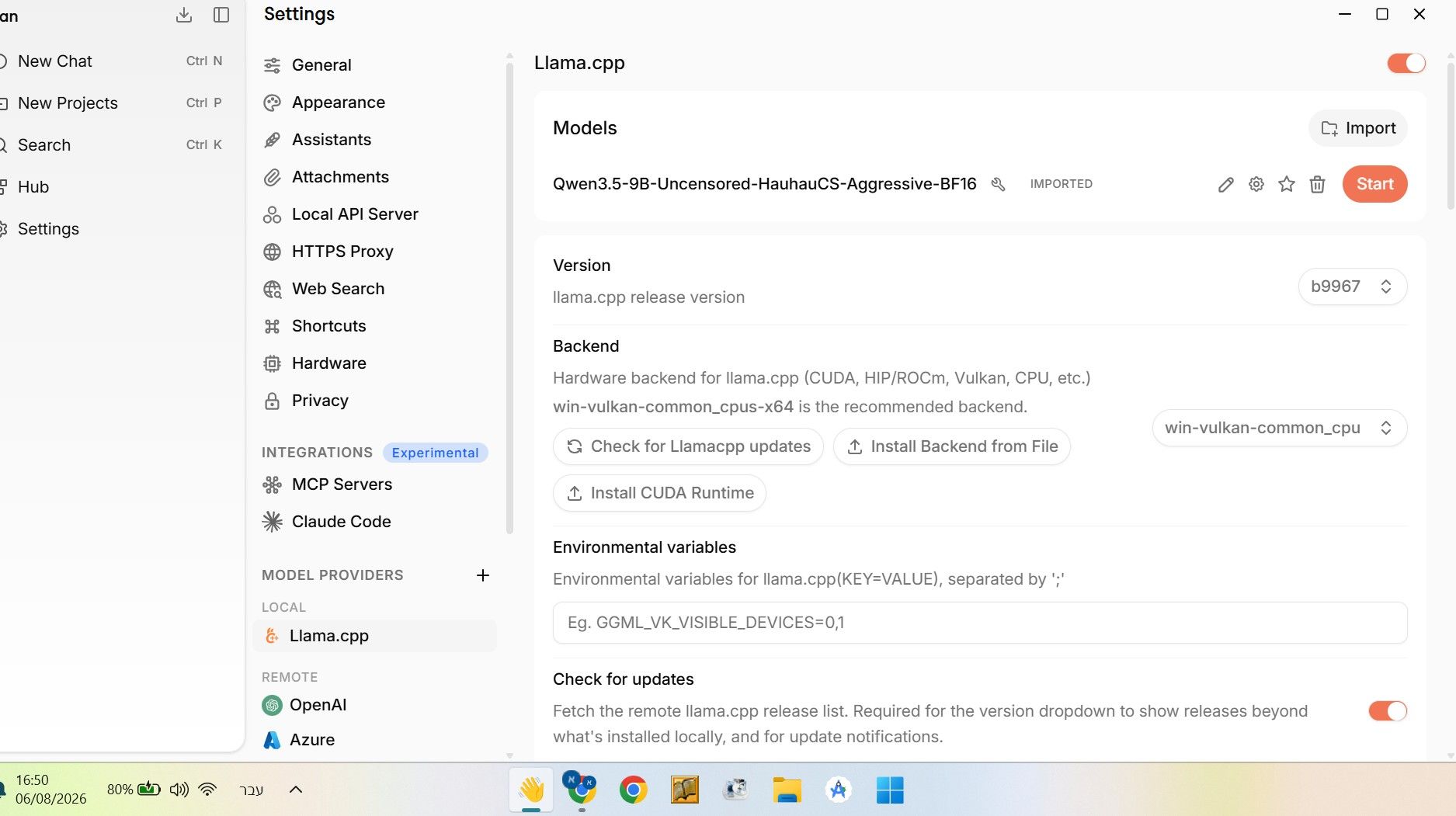Open the edit pencil icon for the Qwen3.5 model
1456x816 pixels.
pos(1226,184)
